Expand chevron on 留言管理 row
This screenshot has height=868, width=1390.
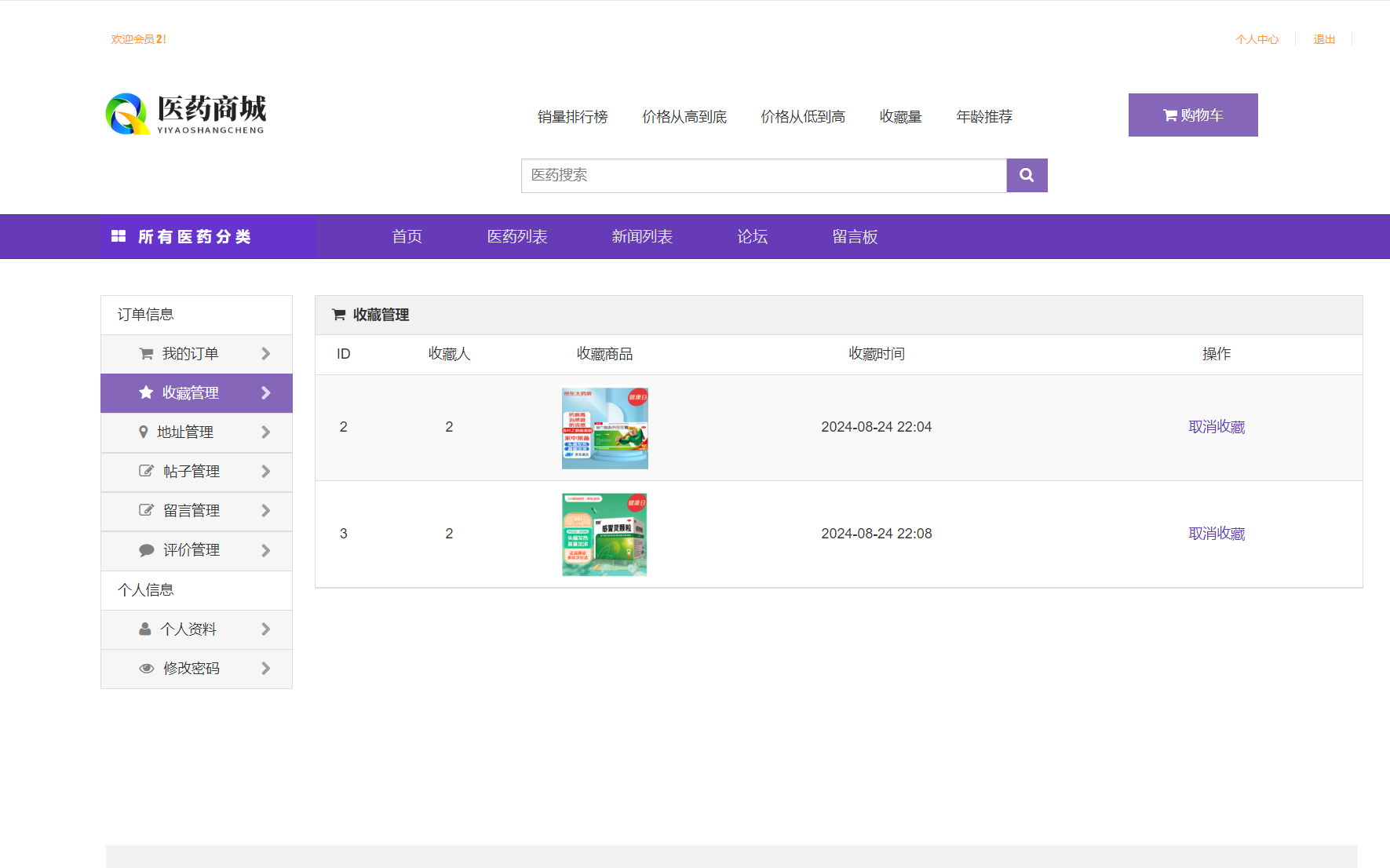pos(265,511)
